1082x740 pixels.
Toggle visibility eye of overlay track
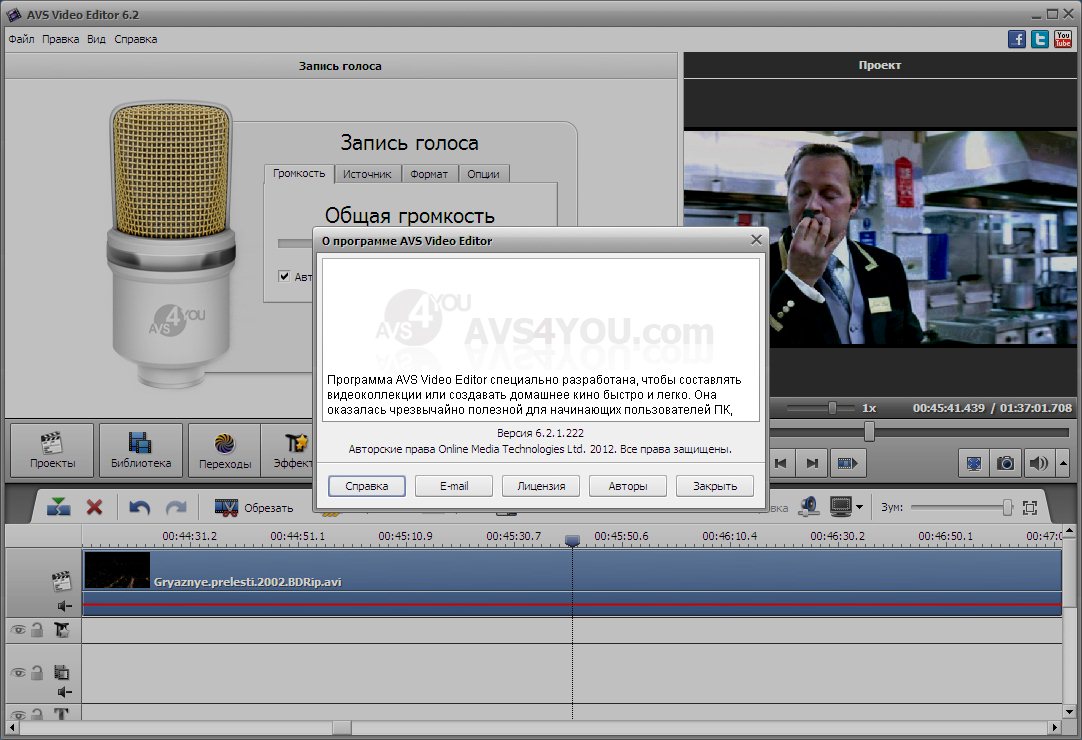click(18, 672)
